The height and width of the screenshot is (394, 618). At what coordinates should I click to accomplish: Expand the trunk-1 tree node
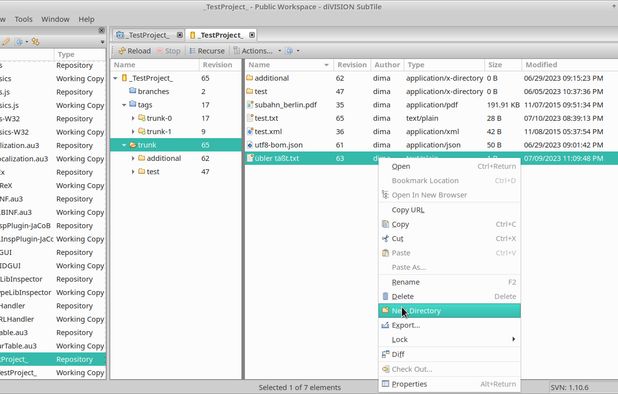coord(133,132)
